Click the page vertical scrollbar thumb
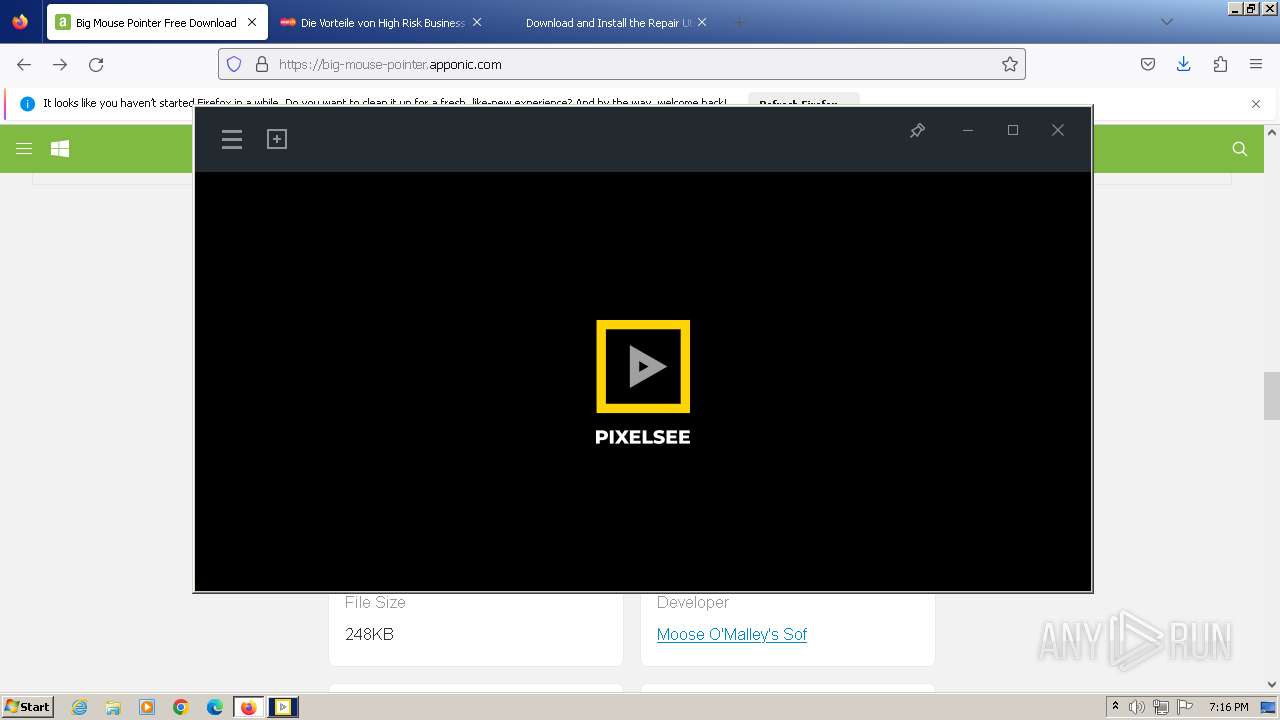The height and width of the screenshot is (720, 1280). pyautogui.click(x=1272, y=396)
